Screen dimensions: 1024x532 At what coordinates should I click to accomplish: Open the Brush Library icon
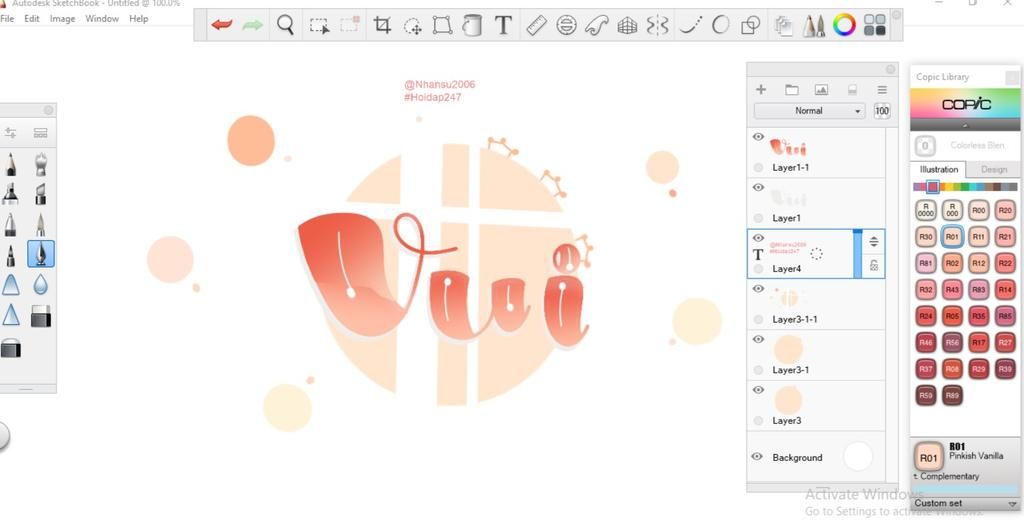(40, 133)
